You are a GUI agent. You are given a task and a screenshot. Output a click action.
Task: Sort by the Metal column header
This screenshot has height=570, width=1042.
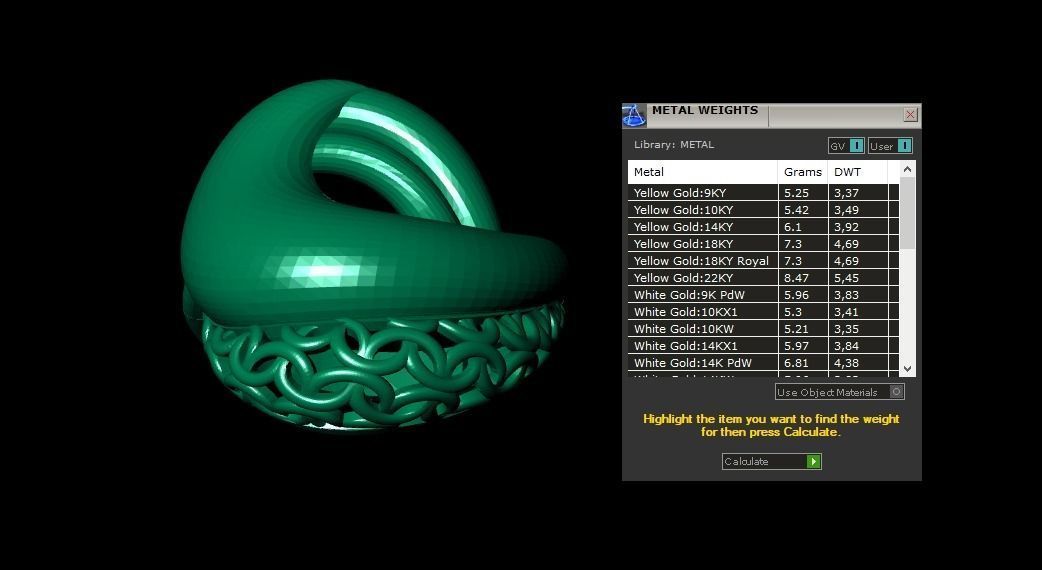(x=702, y=172)
